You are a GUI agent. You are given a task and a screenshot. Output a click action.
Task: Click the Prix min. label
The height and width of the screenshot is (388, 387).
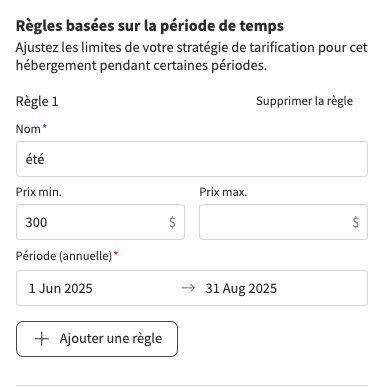click(39, 192)
